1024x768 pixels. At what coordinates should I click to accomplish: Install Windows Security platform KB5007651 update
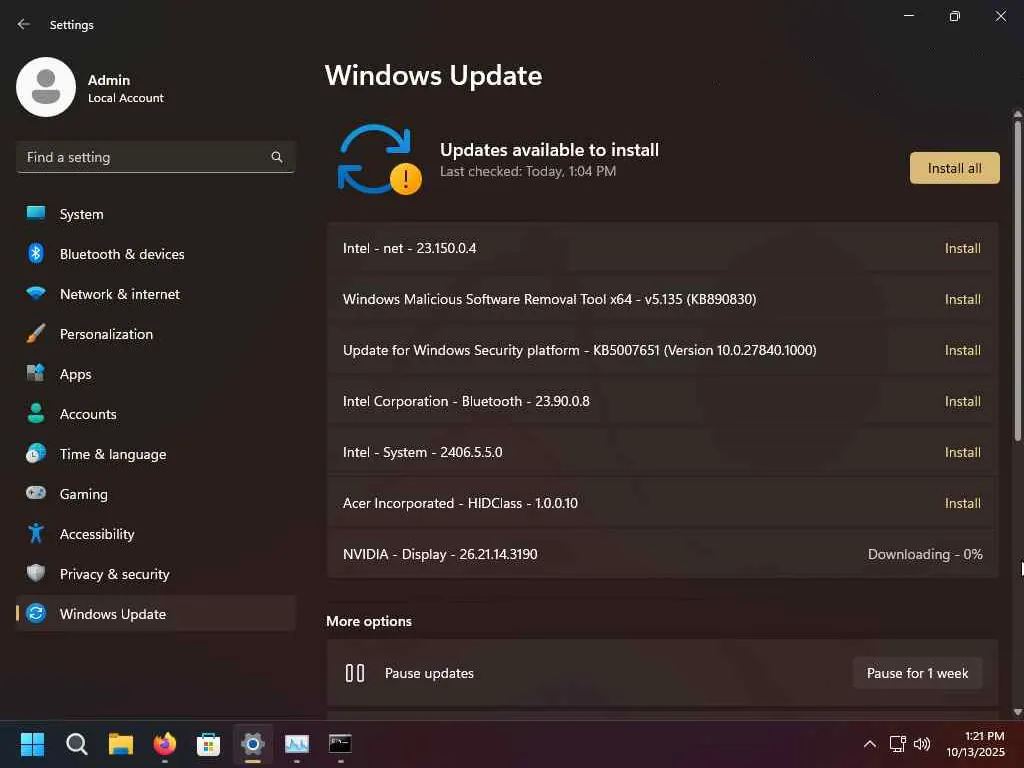tap(962, 350)
